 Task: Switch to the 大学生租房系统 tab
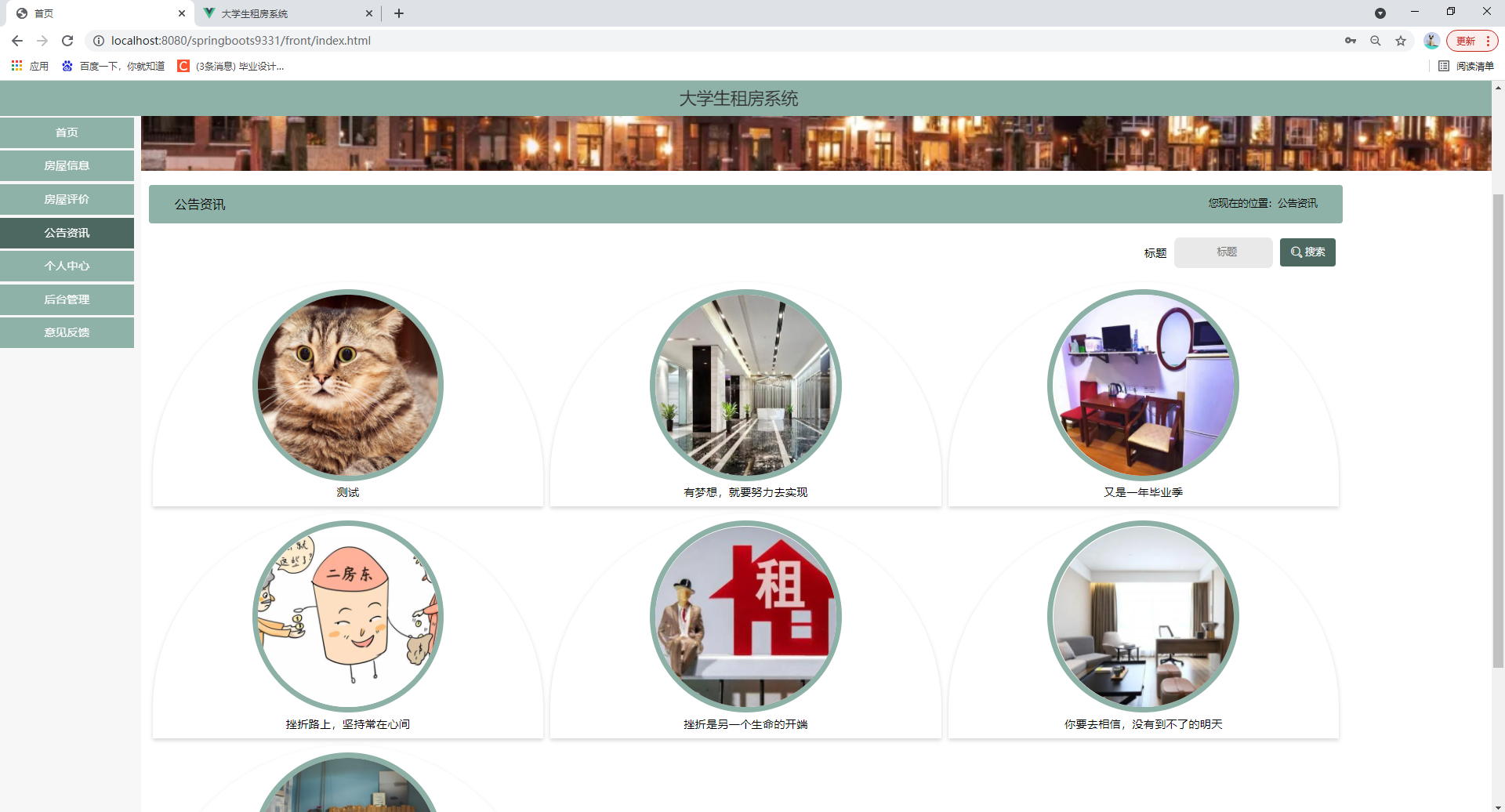tap(288, 13)
